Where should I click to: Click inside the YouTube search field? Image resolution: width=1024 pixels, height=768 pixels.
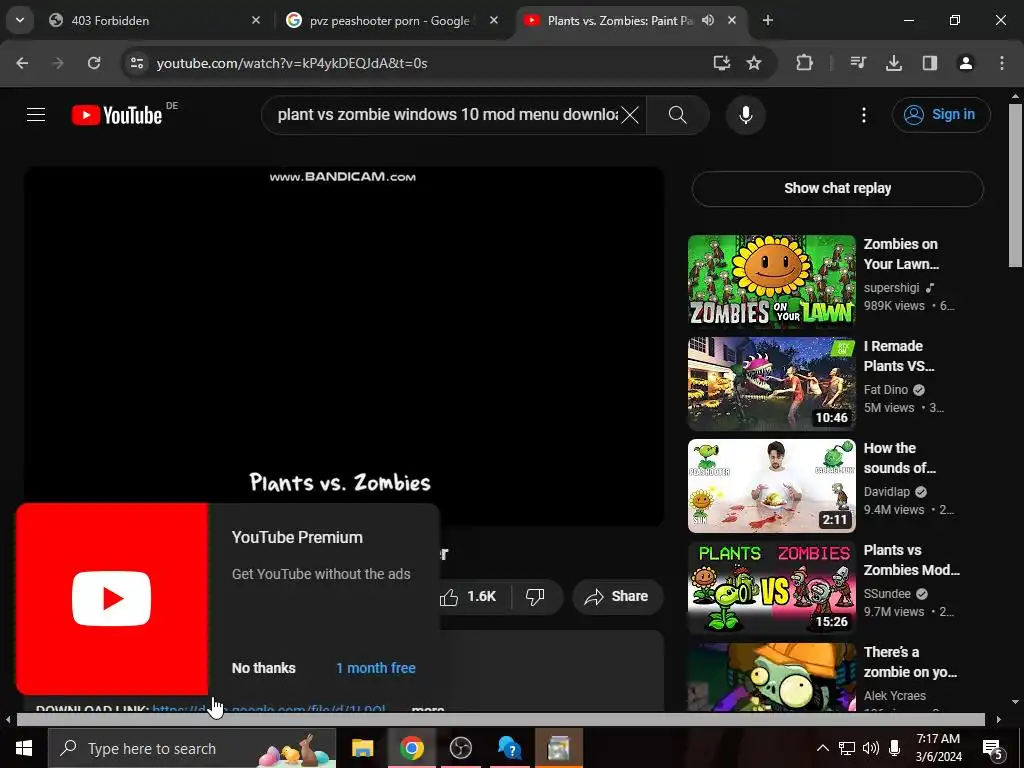point(447,115)
